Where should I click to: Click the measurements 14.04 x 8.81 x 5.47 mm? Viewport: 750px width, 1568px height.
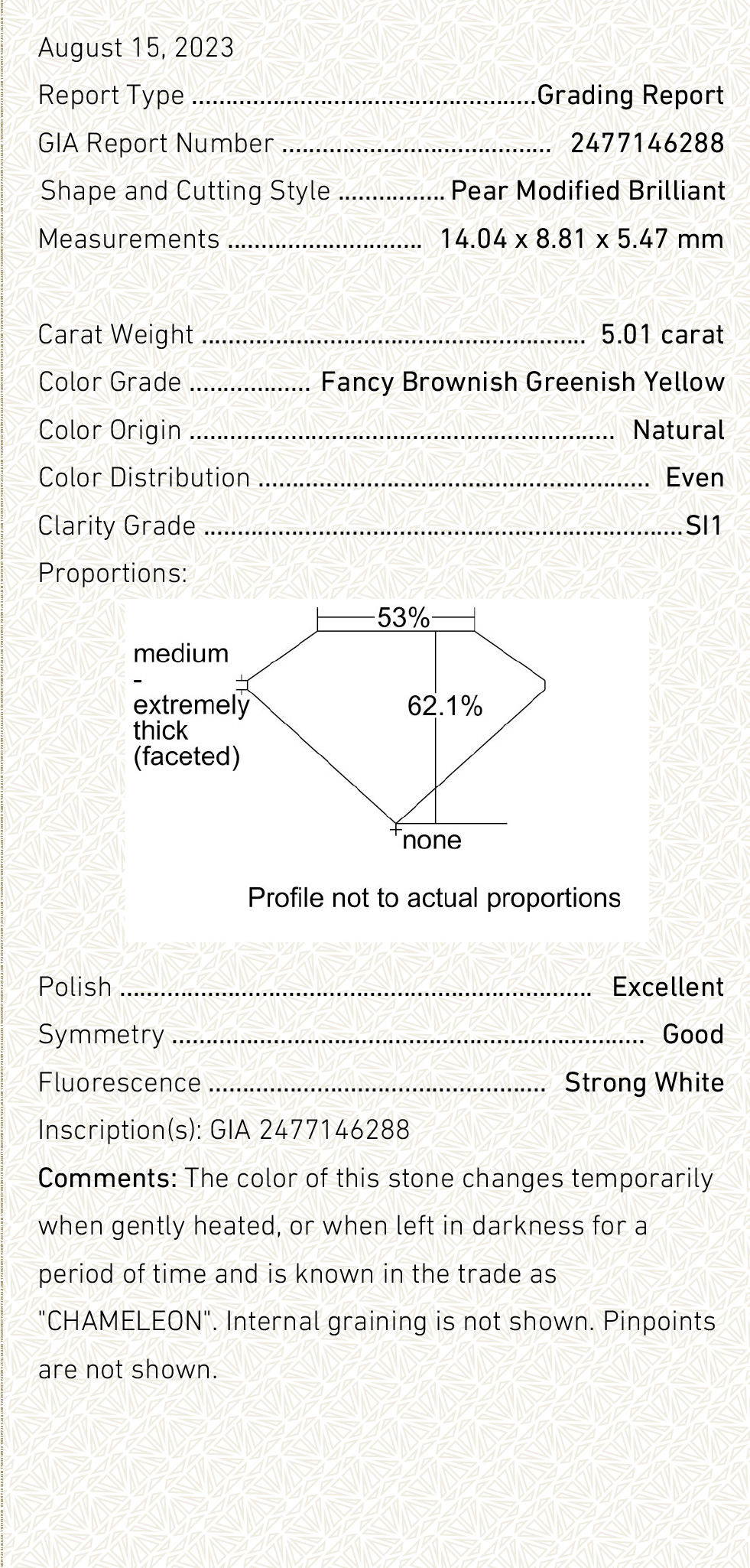(x=581, y=239)
